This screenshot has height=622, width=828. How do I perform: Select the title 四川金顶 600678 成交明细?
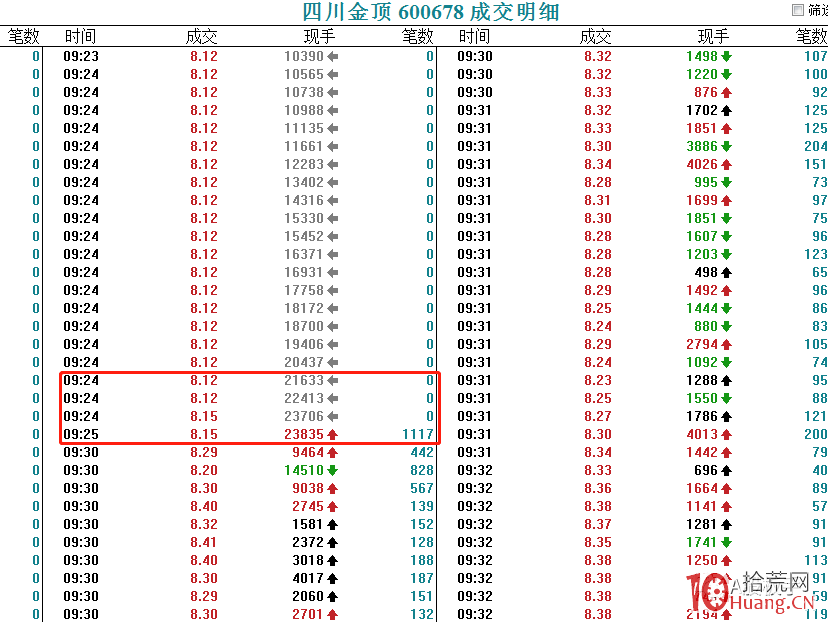431,12
